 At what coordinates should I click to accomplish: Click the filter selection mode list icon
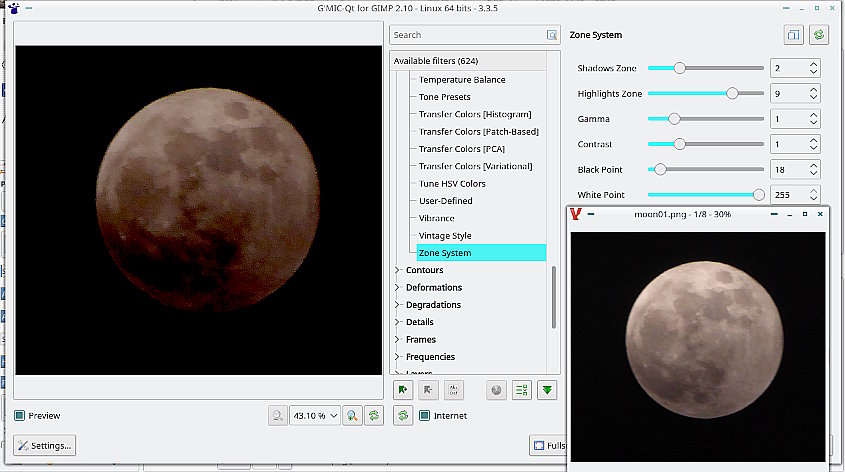click(x=521, y=390)
